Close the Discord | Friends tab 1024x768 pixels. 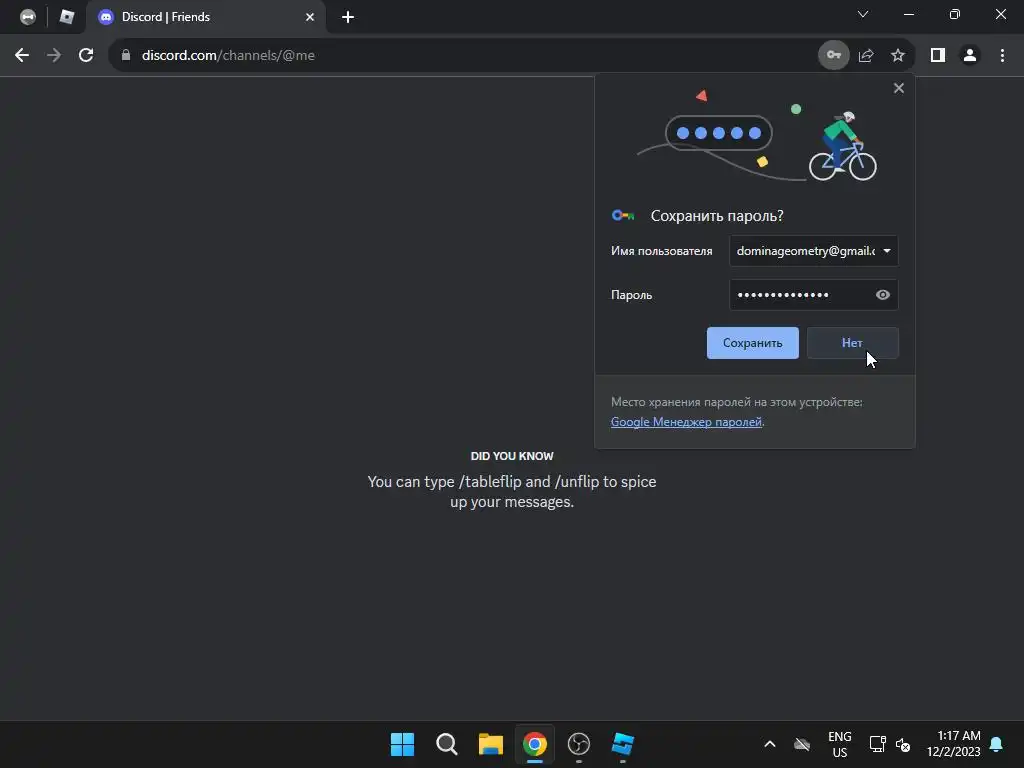click(x=310, y=17)
